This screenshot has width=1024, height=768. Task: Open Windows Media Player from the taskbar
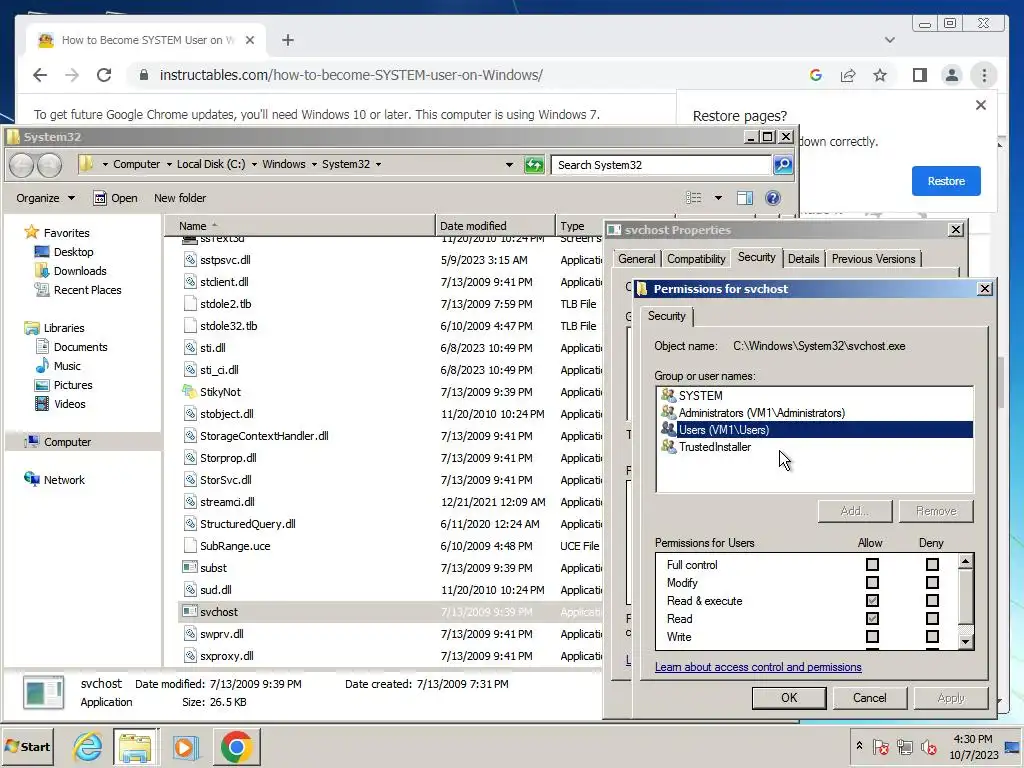click(x=185, y=746)
